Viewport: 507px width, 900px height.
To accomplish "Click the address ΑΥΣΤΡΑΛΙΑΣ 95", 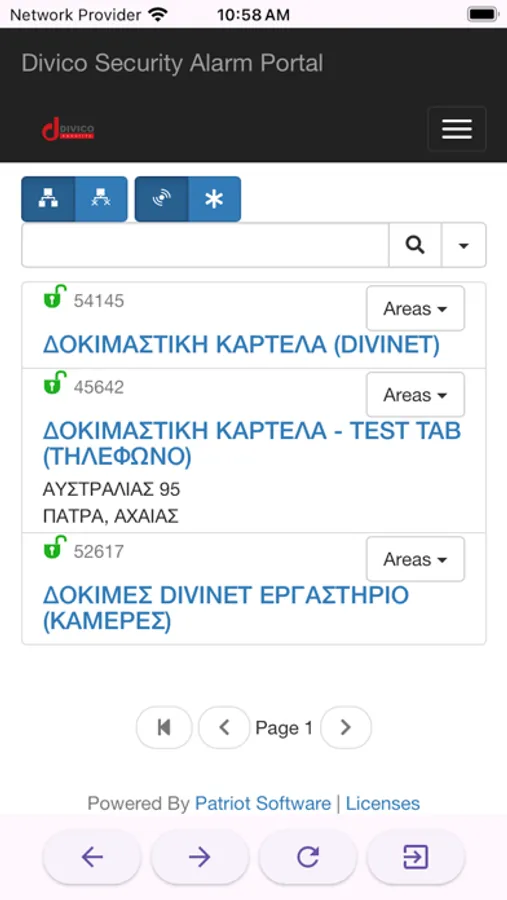I will (111, 490).
